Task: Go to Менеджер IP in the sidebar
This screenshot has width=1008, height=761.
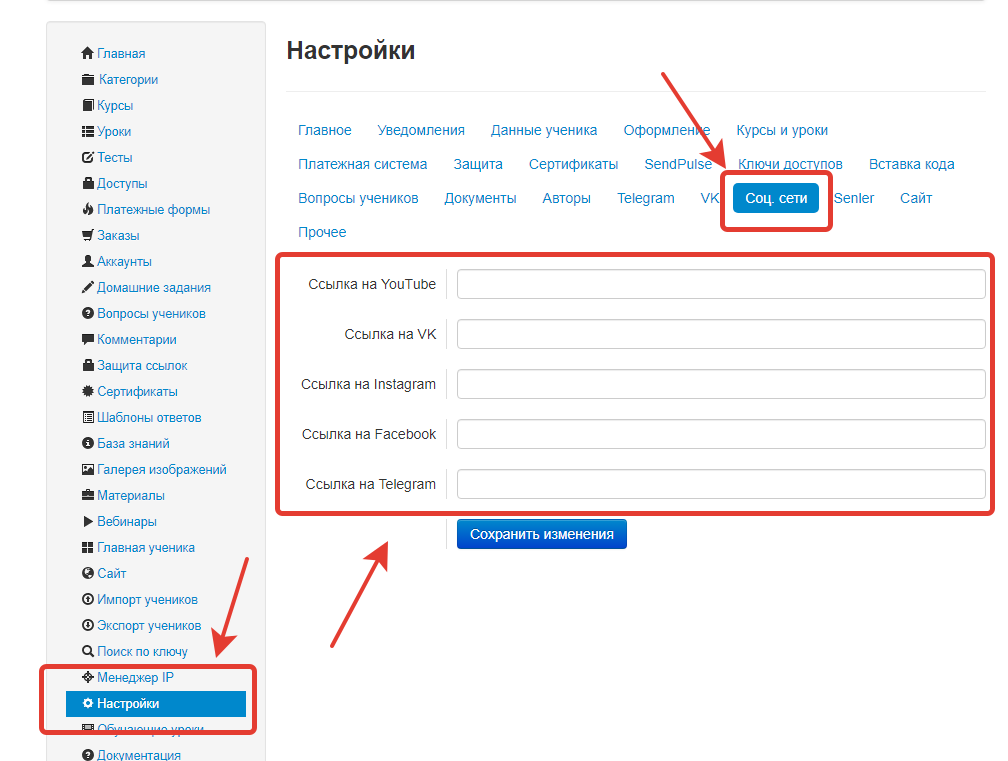Action: pyautogui.click(x=136, y=677)
